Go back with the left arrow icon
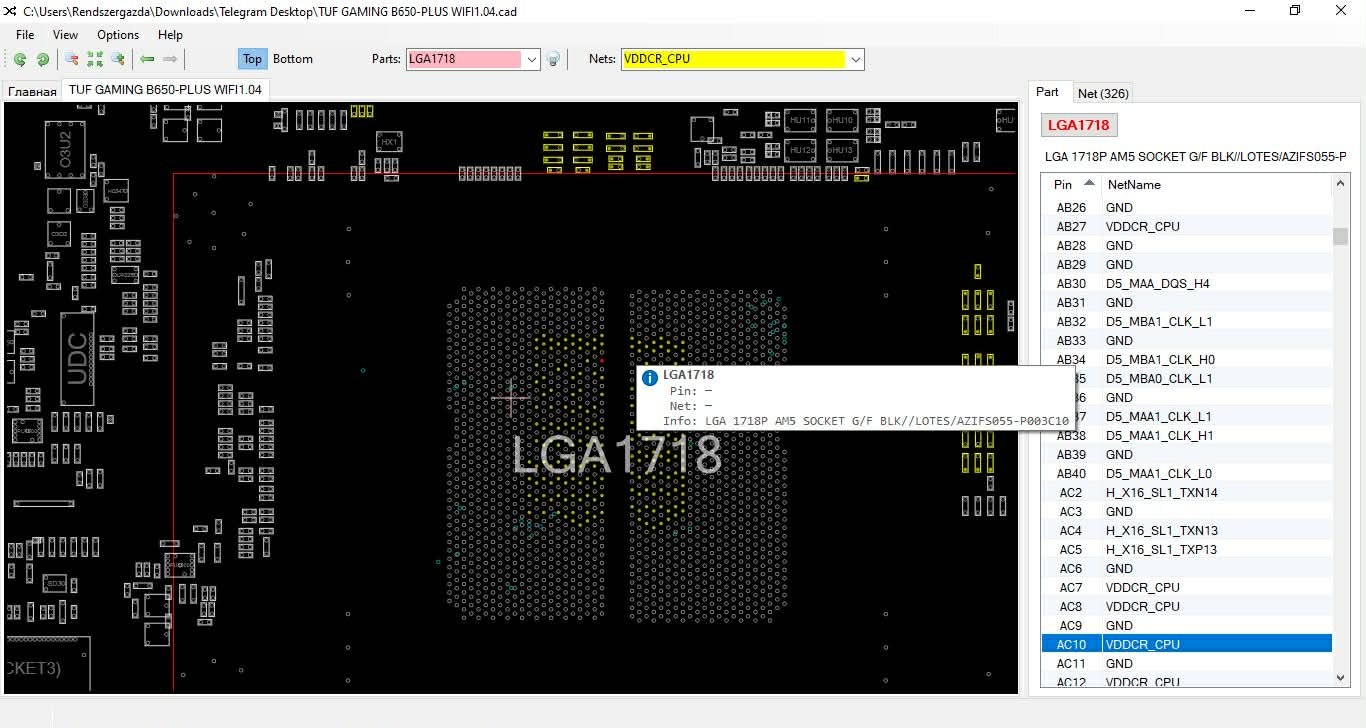Viewport: 1366px width, 728px height. point(147,59)
